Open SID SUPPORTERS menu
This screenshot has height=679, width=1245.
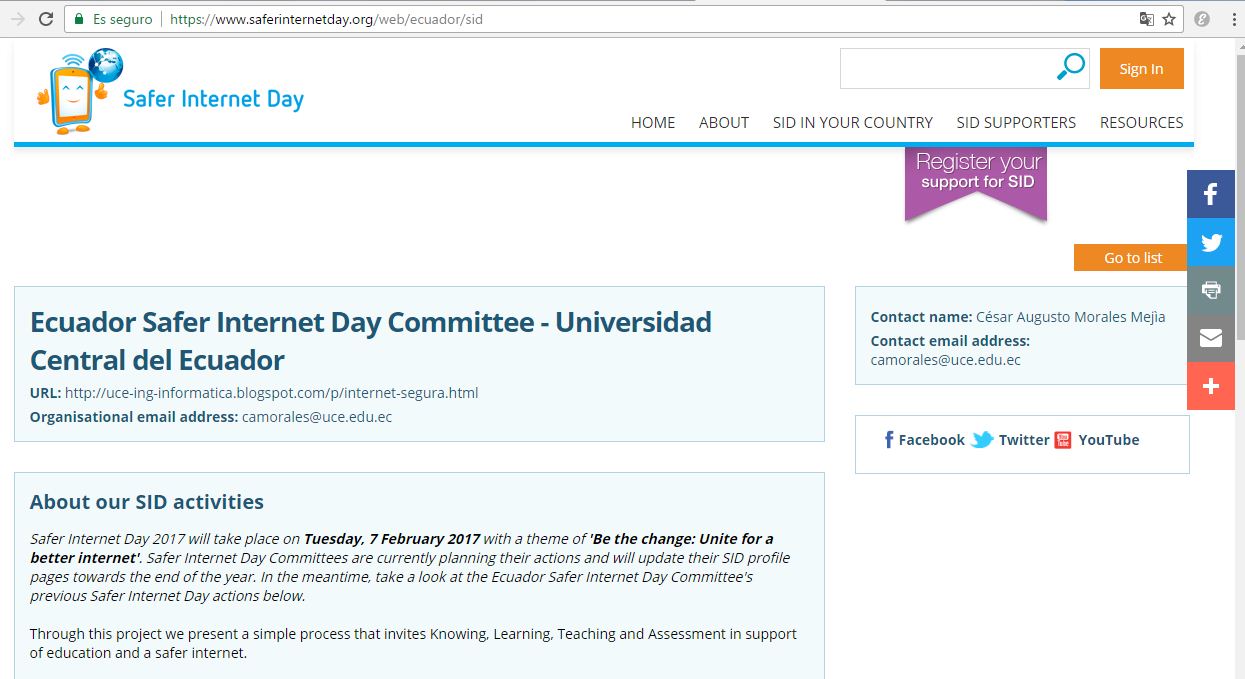pyautogui.click(x=1016, y=122)
